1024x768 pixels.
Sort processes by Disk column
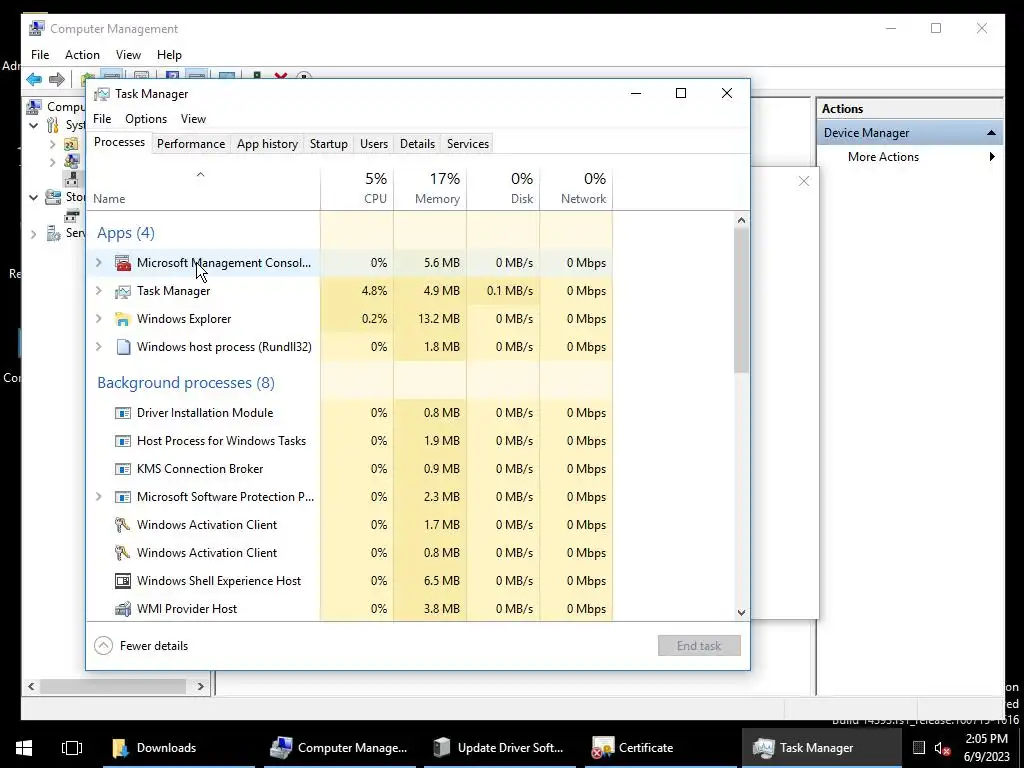pos(504,188)
